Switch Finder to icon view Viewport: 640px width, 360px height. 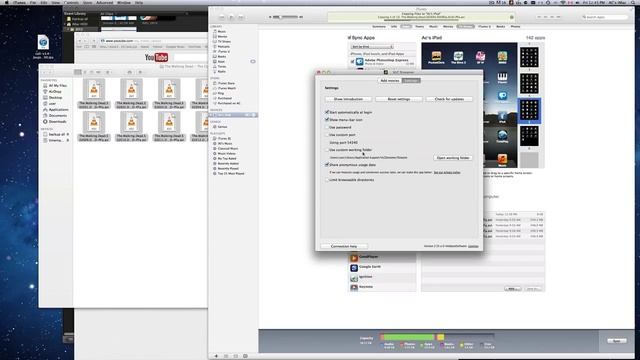coord(78,72)
